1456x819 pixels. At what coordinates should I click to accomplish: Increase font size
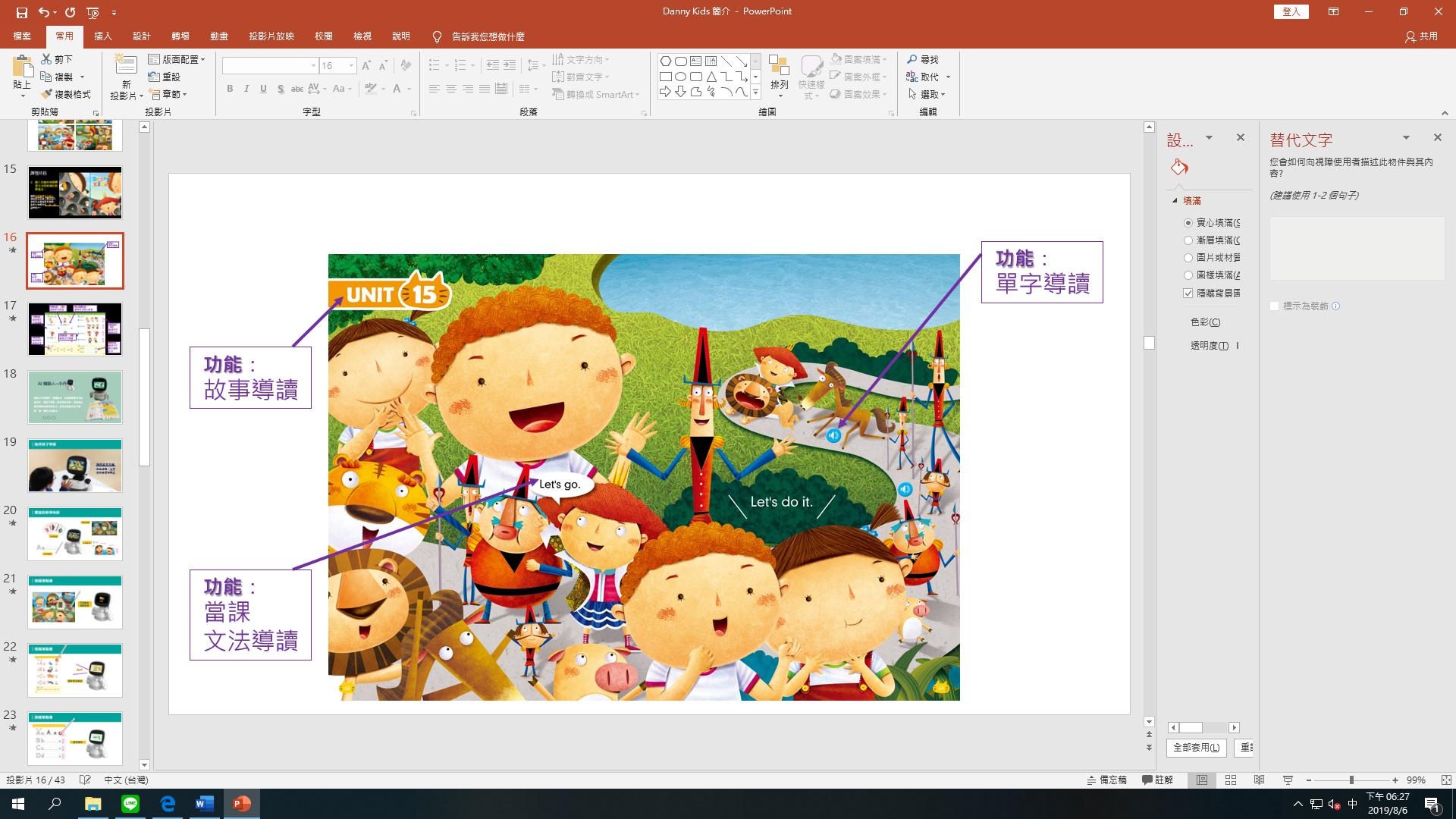[366, 66]
